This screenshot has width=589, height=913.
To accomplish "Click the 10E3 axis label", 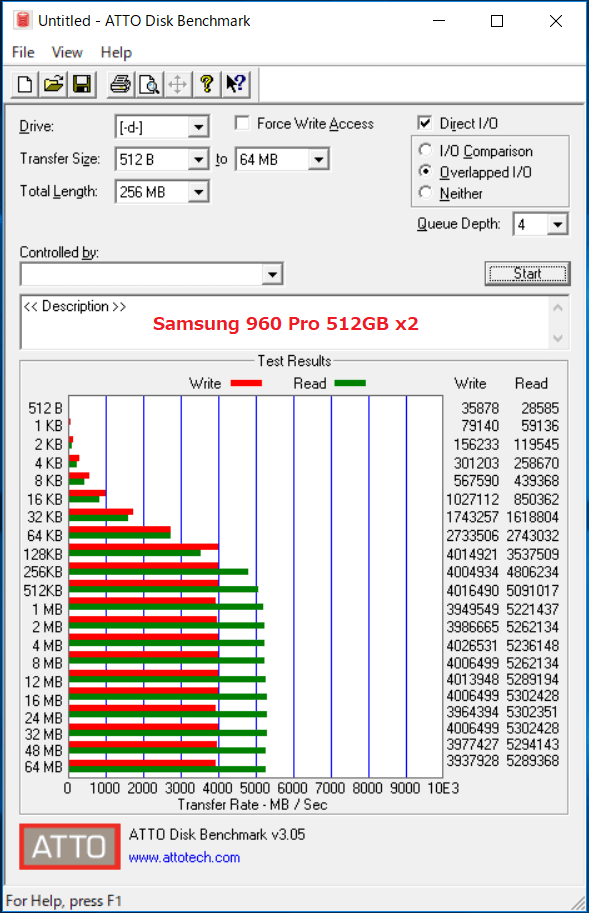I will 443,788.
